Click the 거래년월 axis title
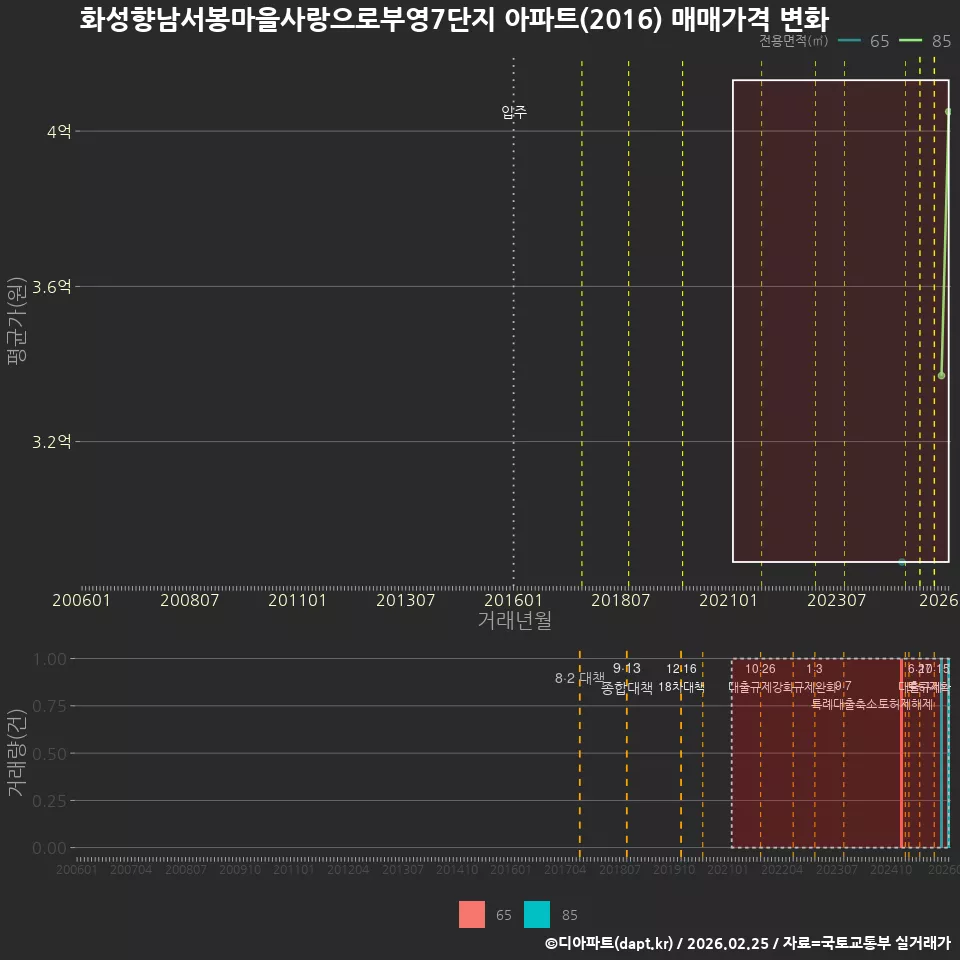Viewport: 960px width, 960px height. tap(514, 620)
